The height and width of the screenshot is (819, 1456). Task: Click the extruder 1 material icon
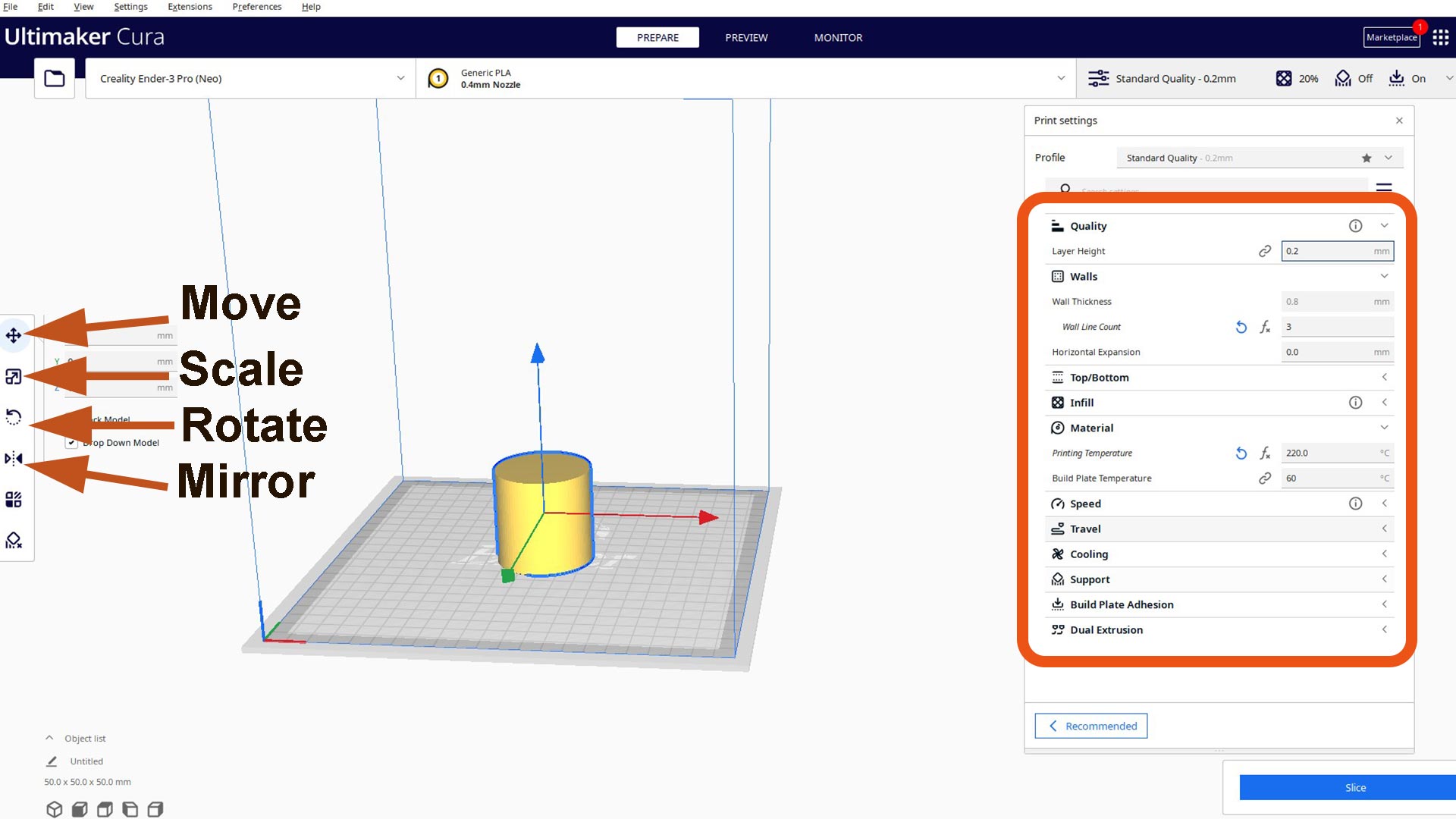[x=438, y=78]
